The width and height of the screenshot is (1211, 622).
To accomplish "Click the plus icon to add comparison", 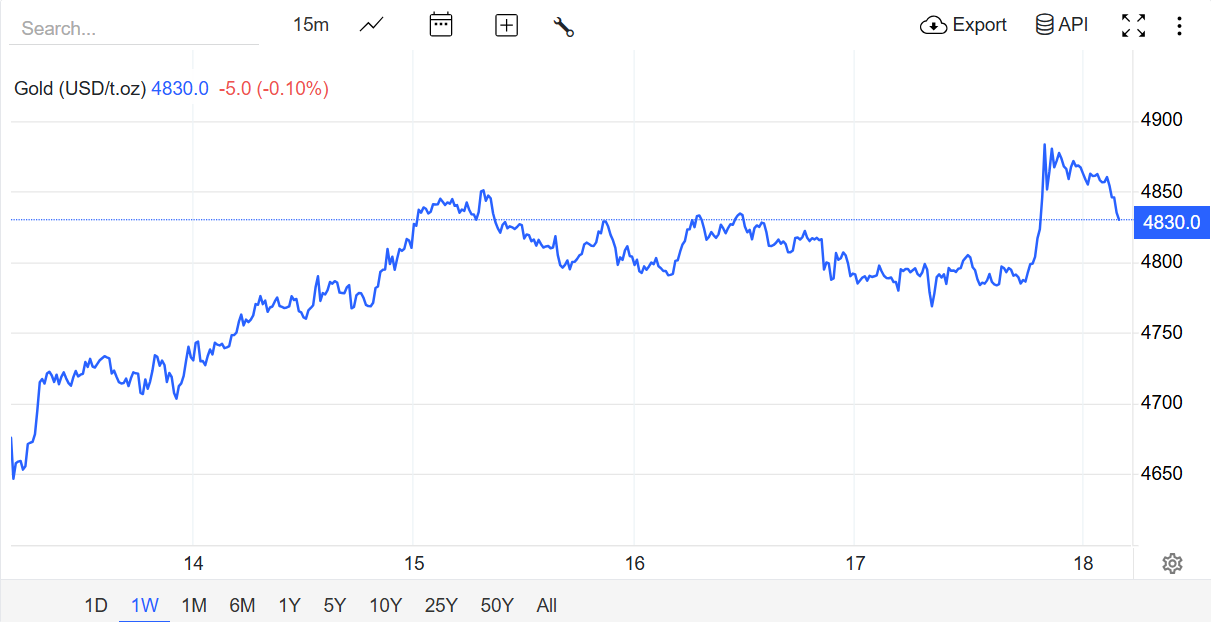I will tap(507, 26).
